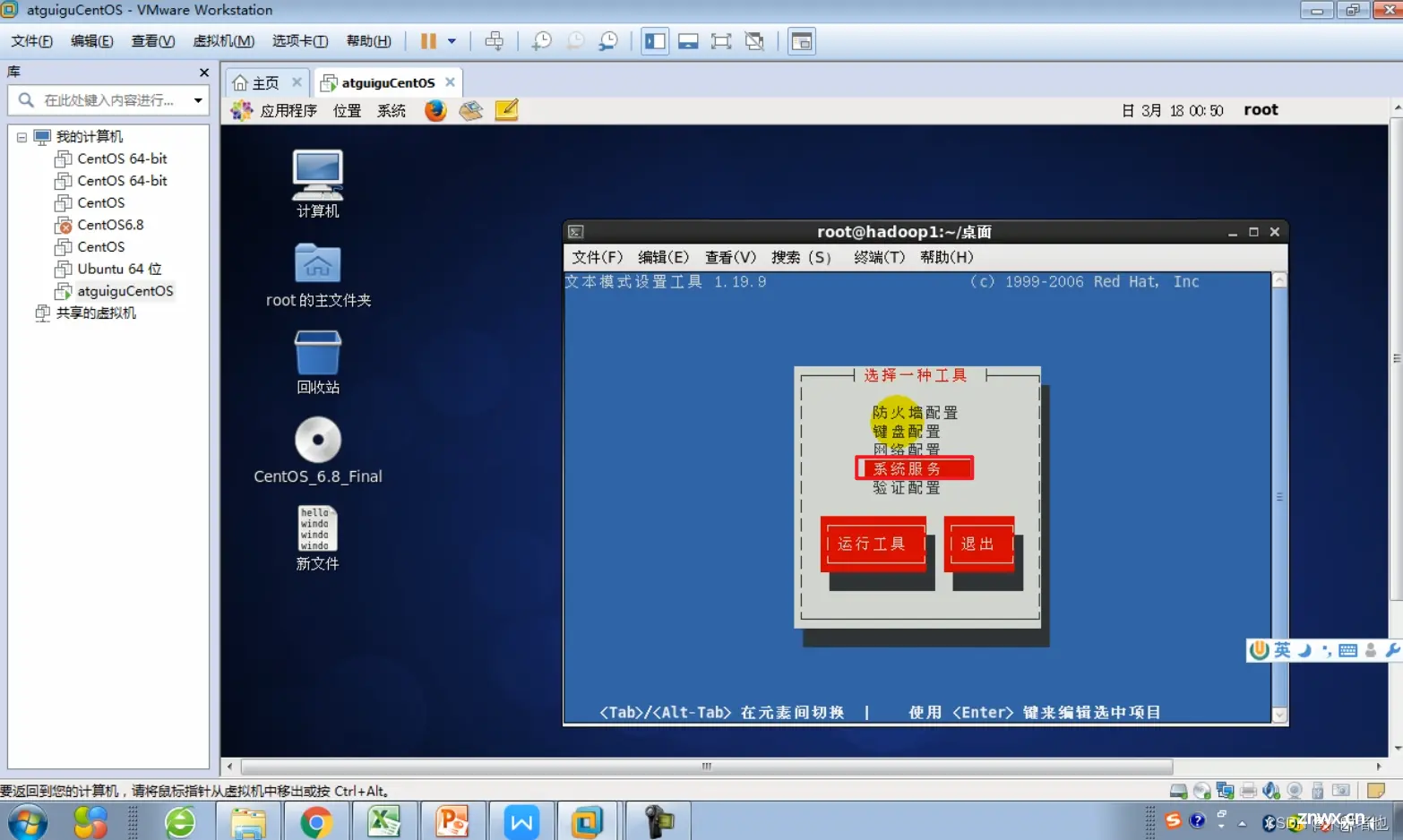Image resolution: width=1403 pixels, height=840 pixels.
Task: Open Chrome from Windows taskbar
Action: (316, 822)
